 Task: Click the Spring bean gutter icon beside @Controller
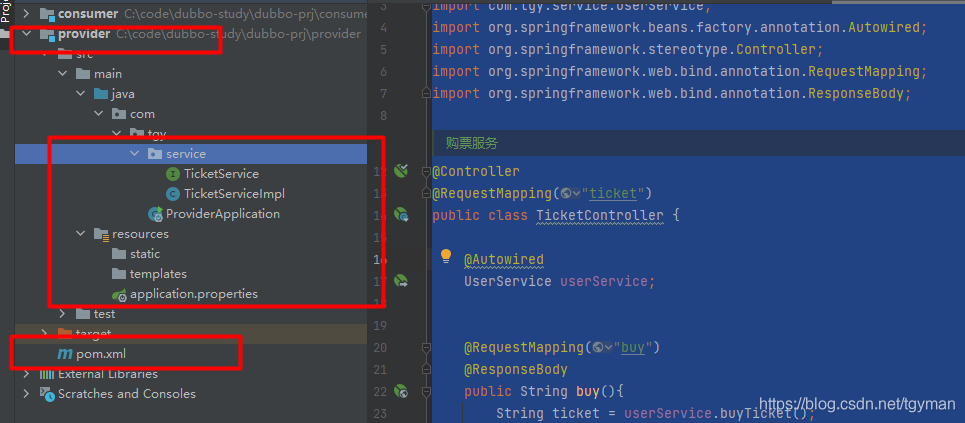coord(401,171)
